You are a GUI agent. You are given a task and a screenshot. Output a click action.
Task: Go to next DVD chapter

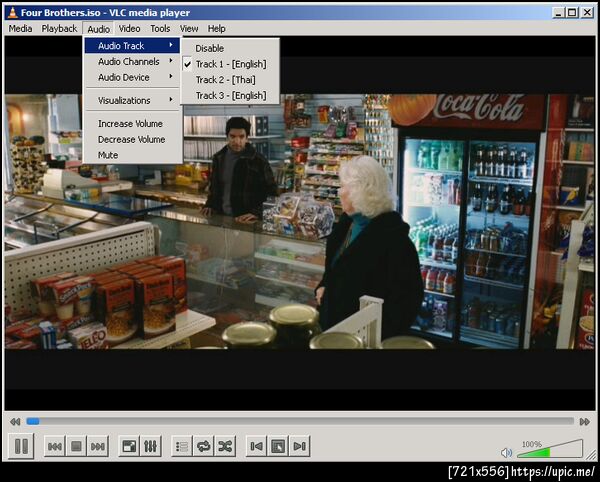pyautogui.click(x=300, y=446)
